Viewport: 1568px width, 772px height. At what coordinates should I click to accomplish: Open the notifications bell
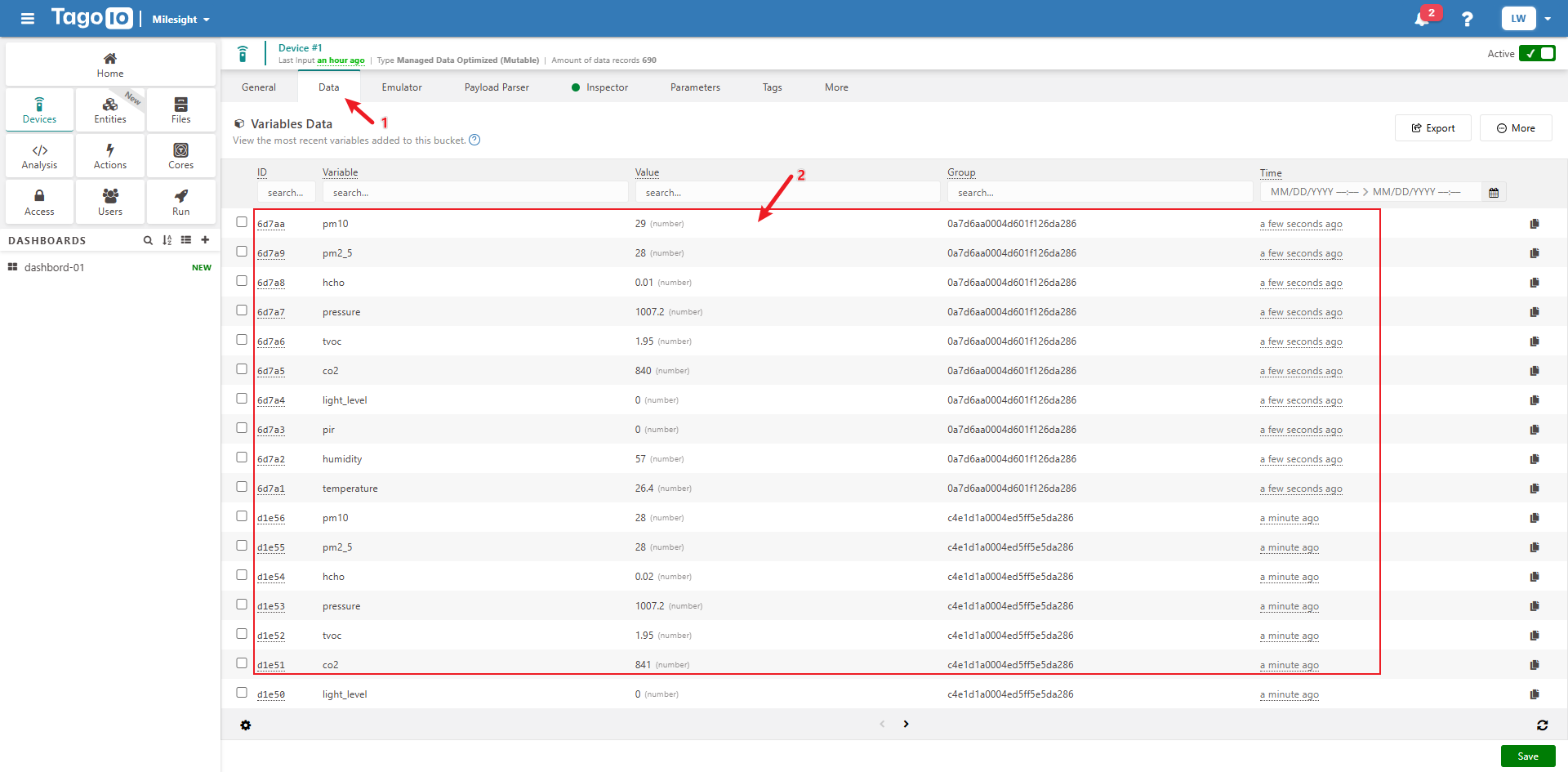[1422, 19]
